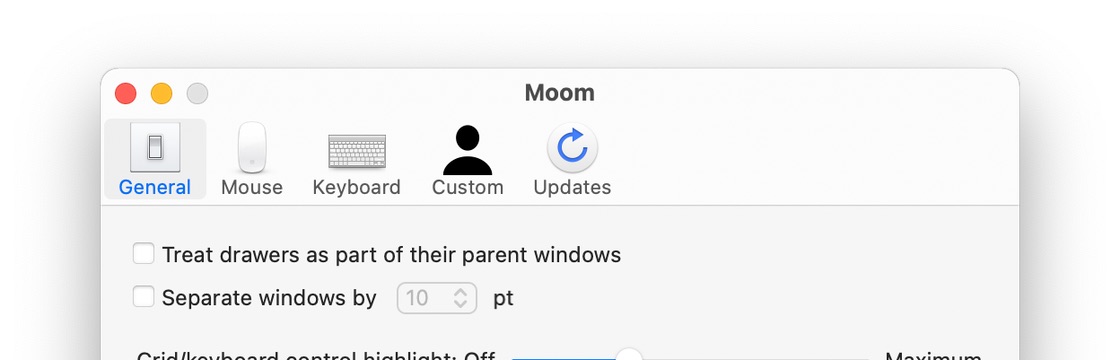The image size is (1120, 360).
Task: Decrease separation value with stepper down arrow
Action: (x=461, y=304)
